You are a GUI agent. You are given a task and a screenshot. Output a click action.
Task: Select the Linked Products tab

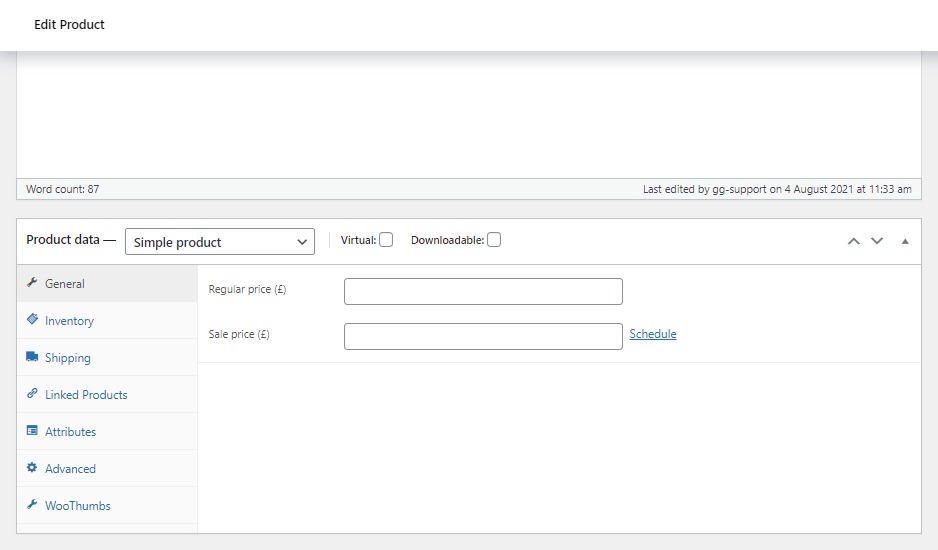coord(107,395)
